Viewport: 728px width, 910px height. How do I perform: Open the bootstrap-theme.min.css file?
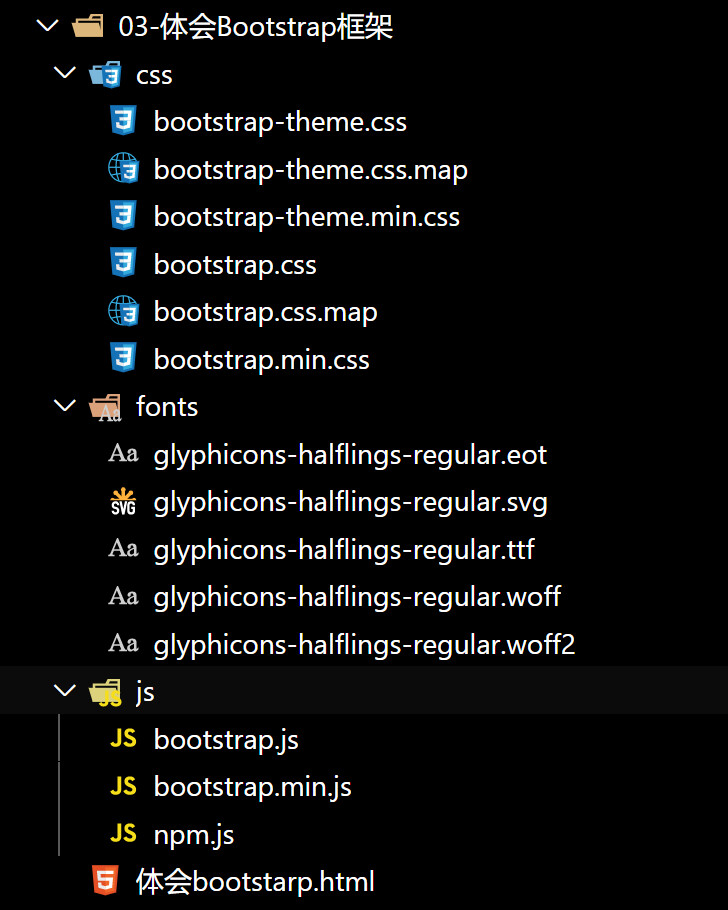point(307,216)
